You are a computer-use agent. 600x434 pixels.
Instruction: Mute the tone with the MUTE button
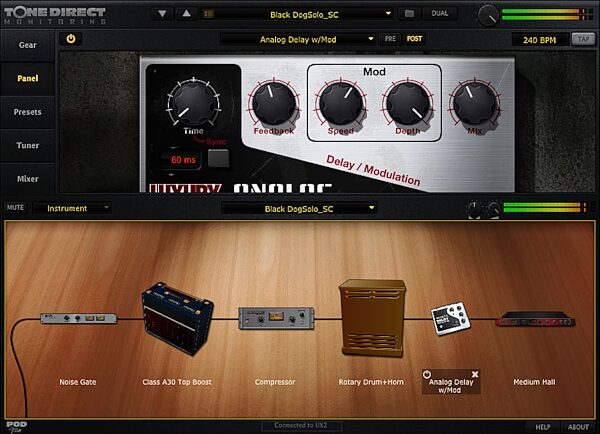click(15, 208)
